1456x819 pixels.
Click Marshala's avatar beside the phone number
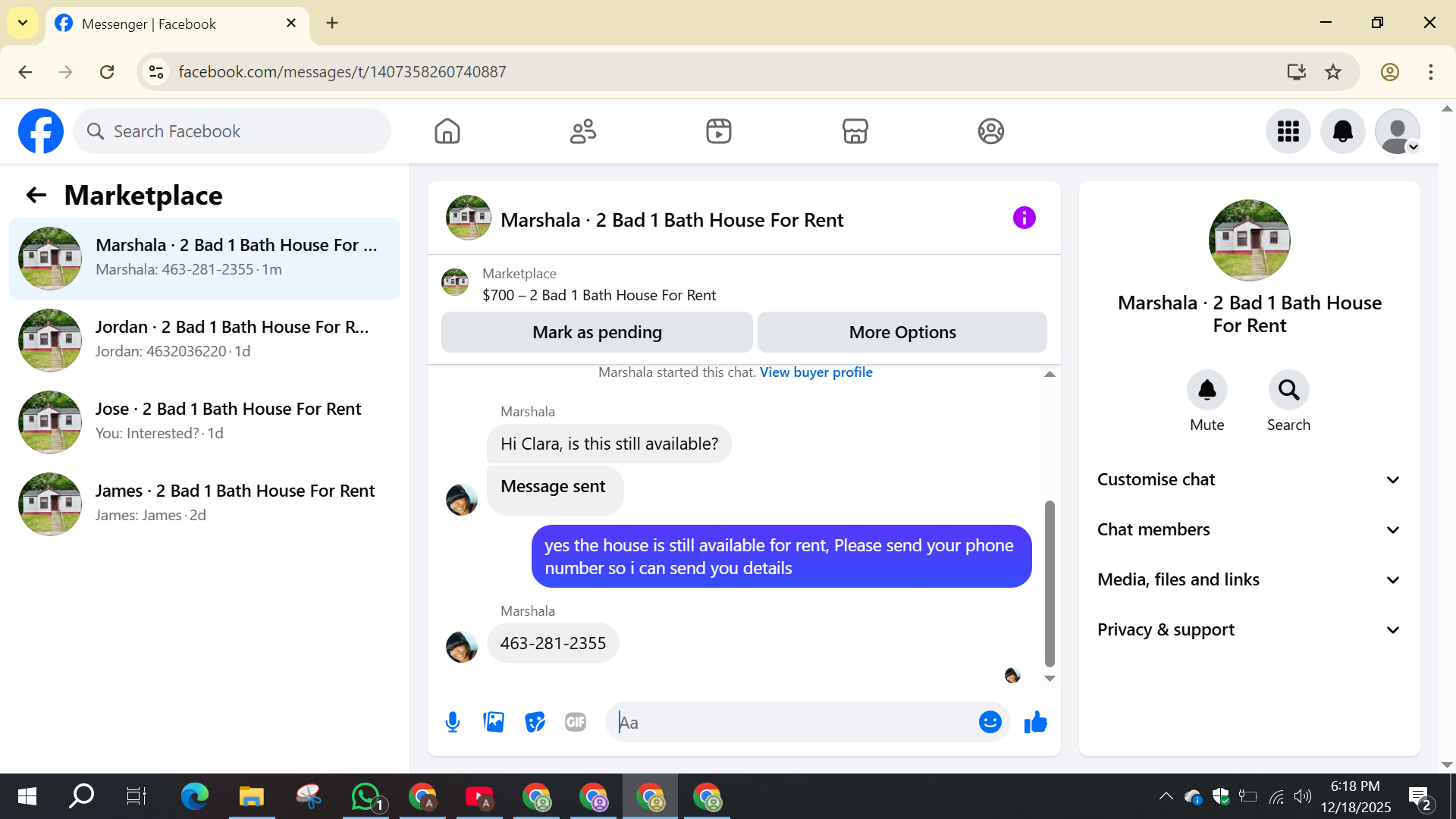tap(462, 647)
